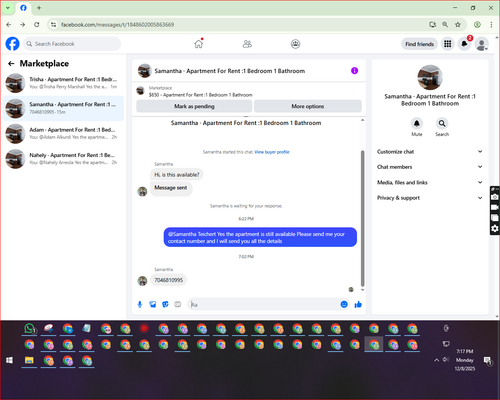Open the purple conversation information icon

(x=354, y=71)
